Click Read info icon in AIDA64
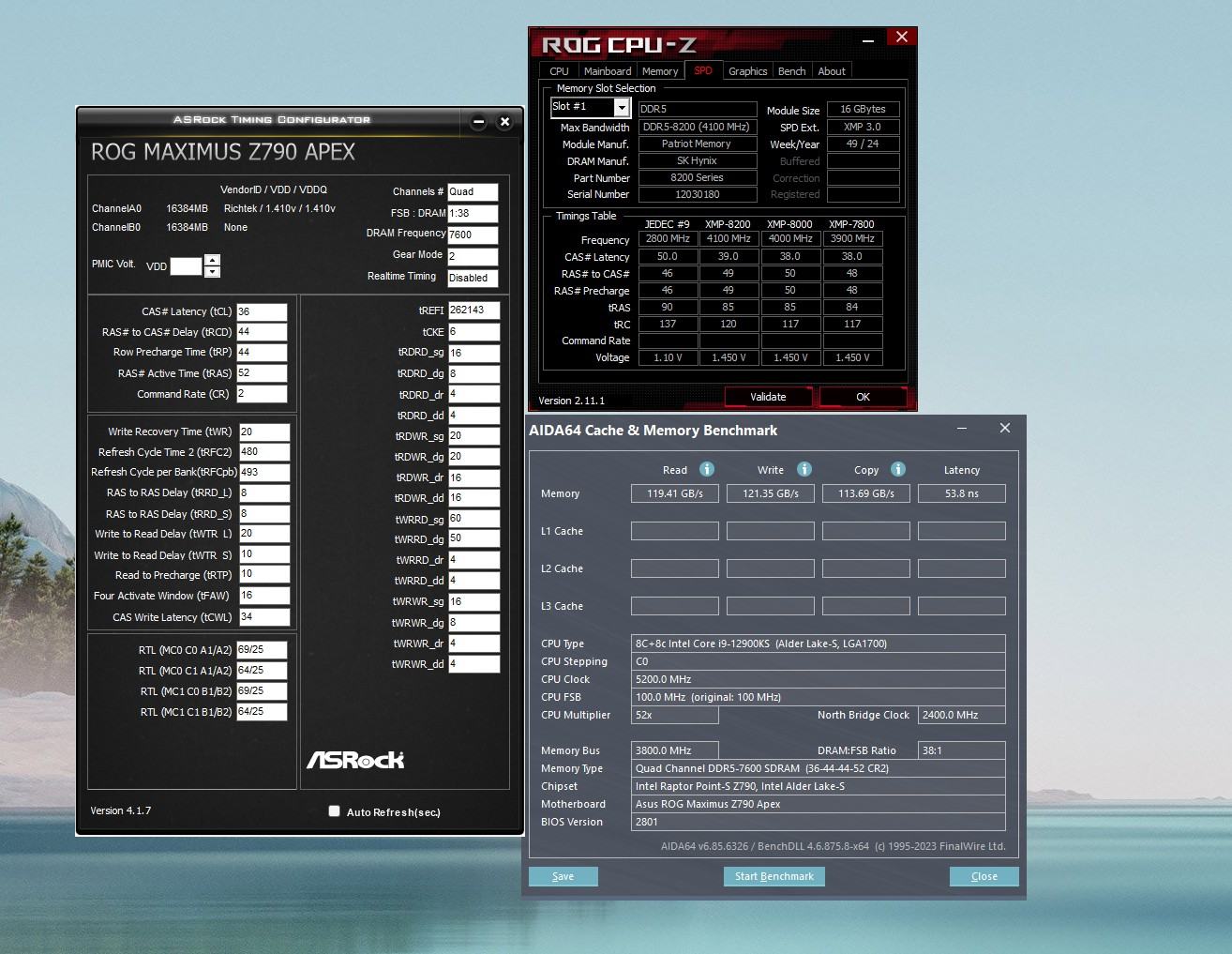This screenshot has width=1232, height=954. point(707,469)
